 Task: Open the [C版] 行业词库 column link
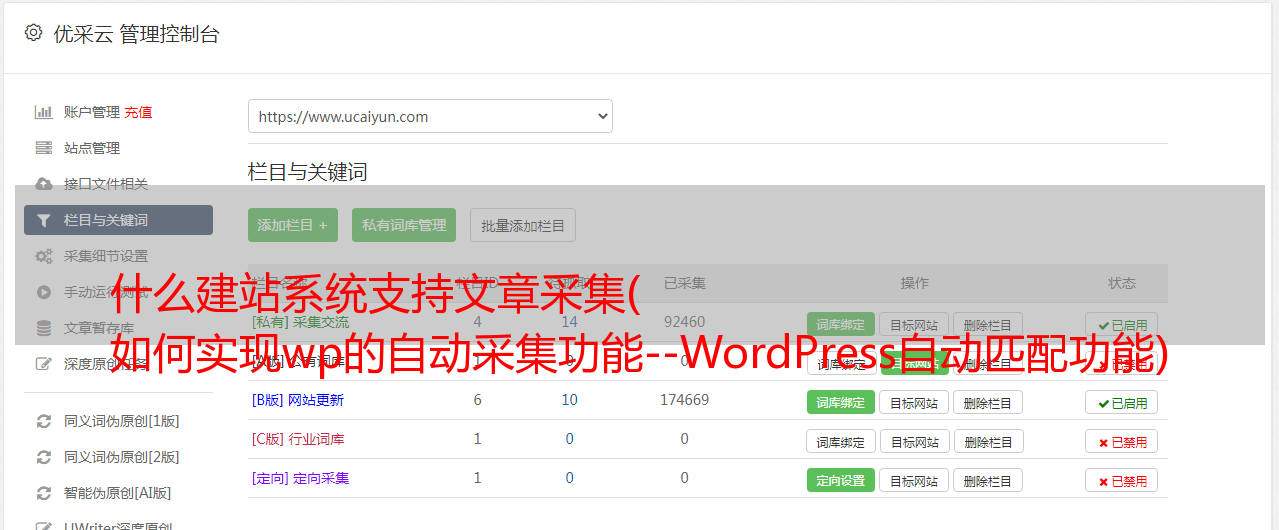[x=297, y=439]
